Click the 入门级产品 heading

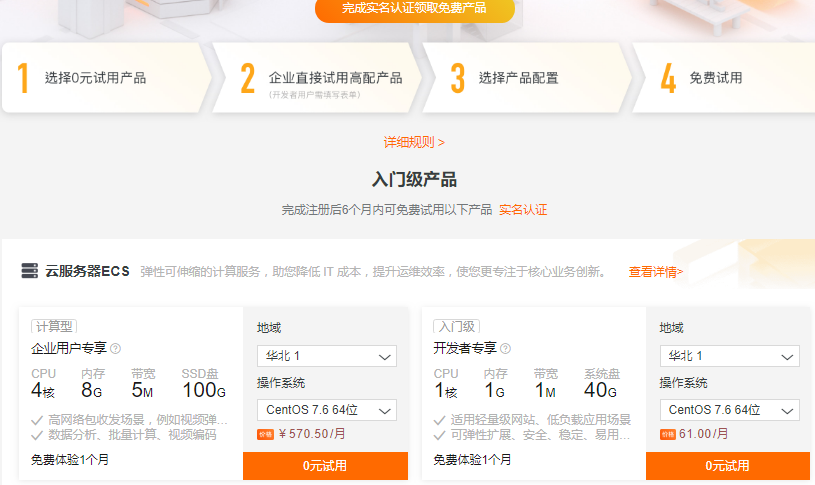click(414, 180)
